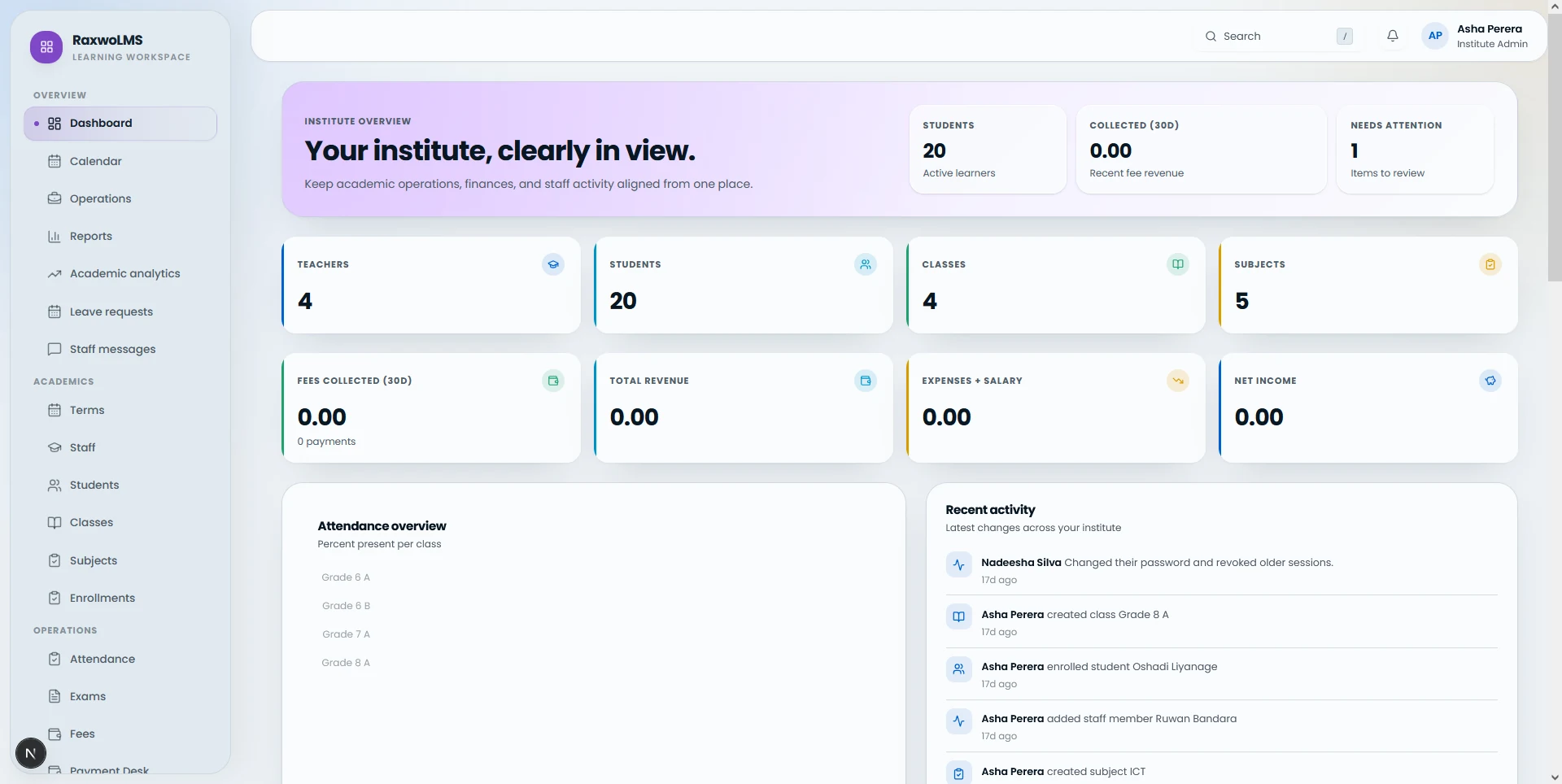Image resolution: width=1562 pixels, height=784 pixels.
Task: Go to Fees in the sidebar
Action: tap(120, 734)
